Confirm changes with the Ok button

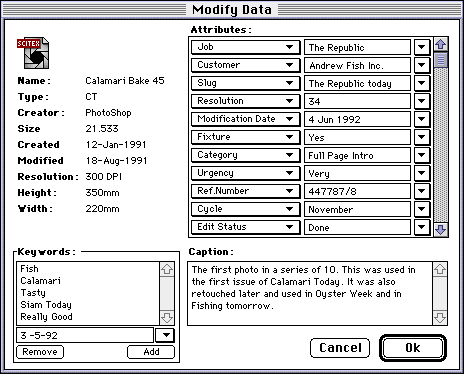click(x=413, y=348)
